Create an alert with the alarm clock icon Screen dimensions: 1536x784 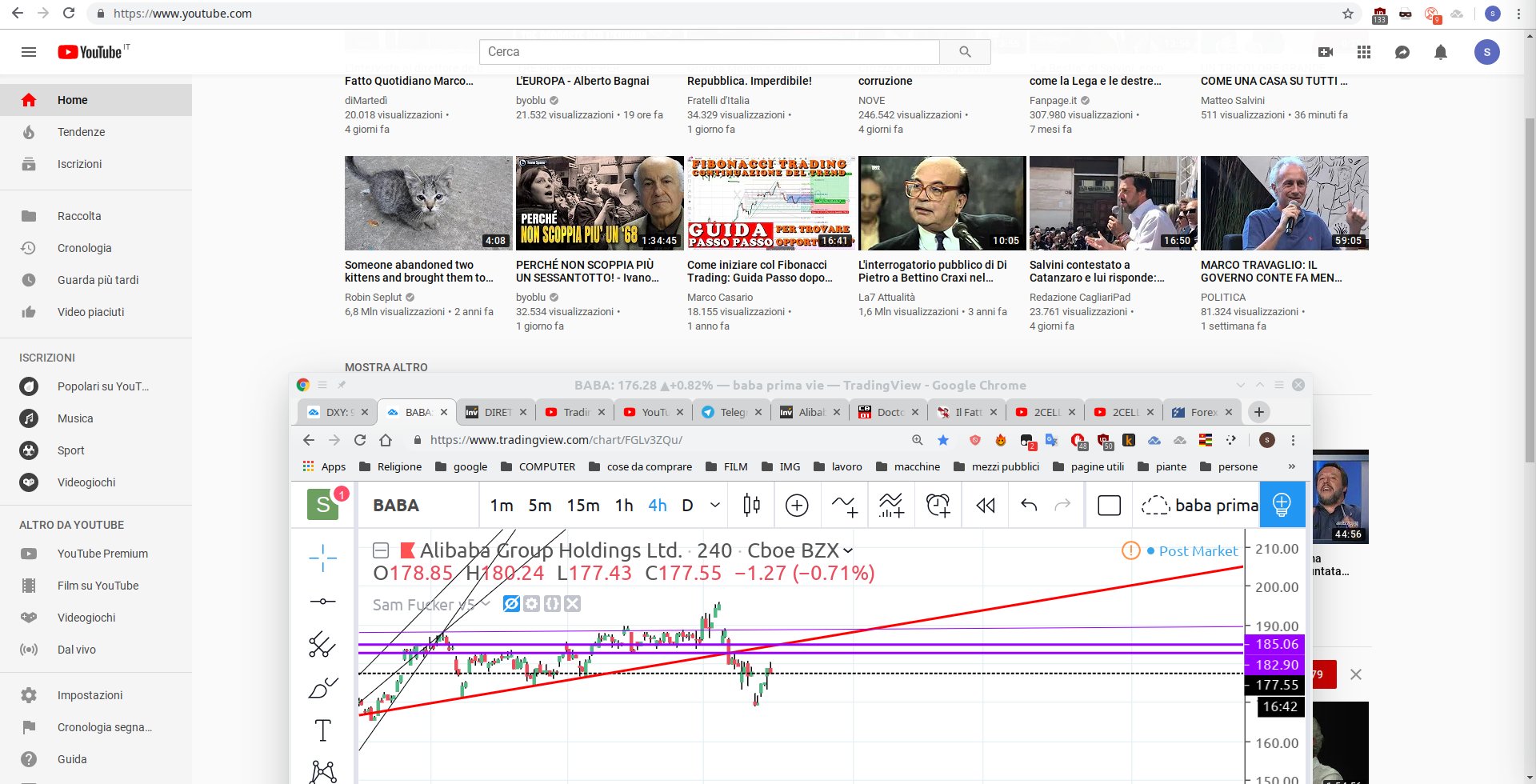click(938, 505)
